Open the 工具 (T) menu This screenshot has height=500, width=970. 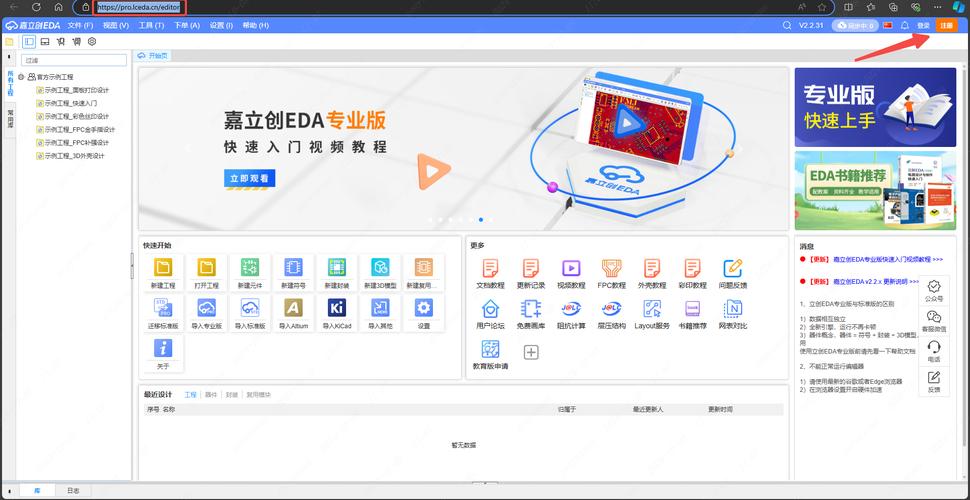point(151,25)
